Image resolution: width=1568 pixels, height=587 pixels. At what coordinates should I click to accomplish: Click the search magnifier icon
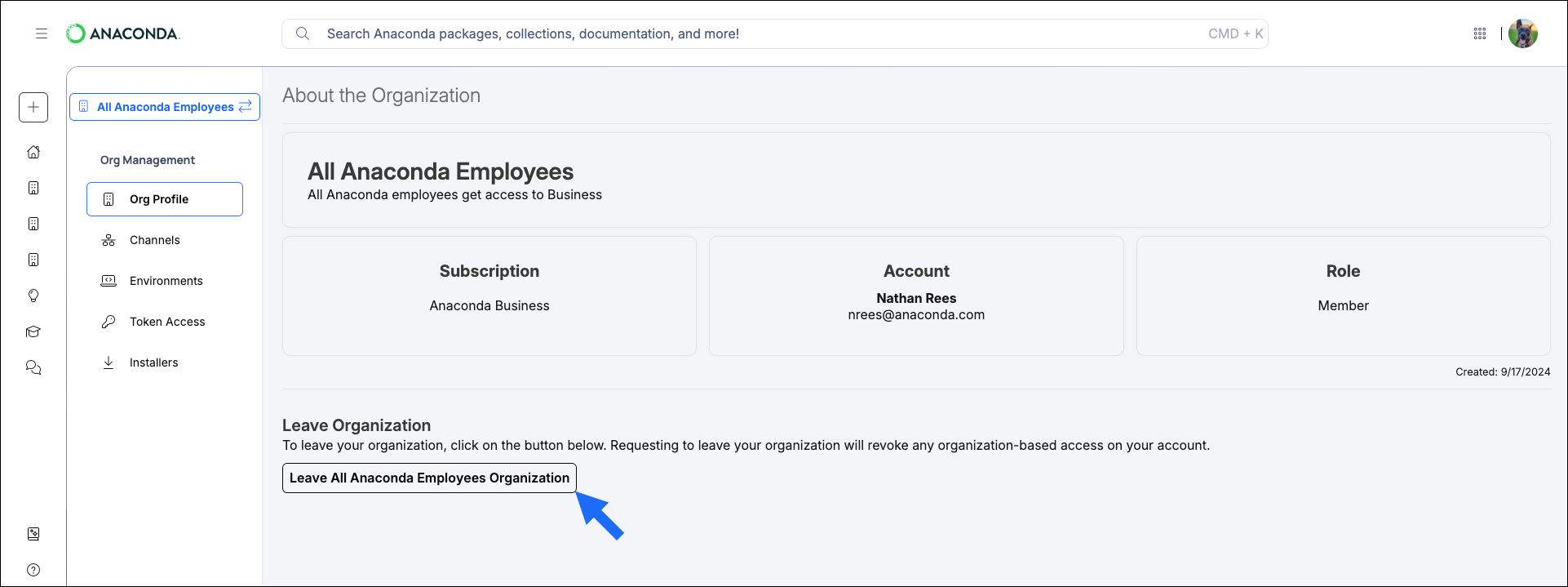(x=303, y=33)
